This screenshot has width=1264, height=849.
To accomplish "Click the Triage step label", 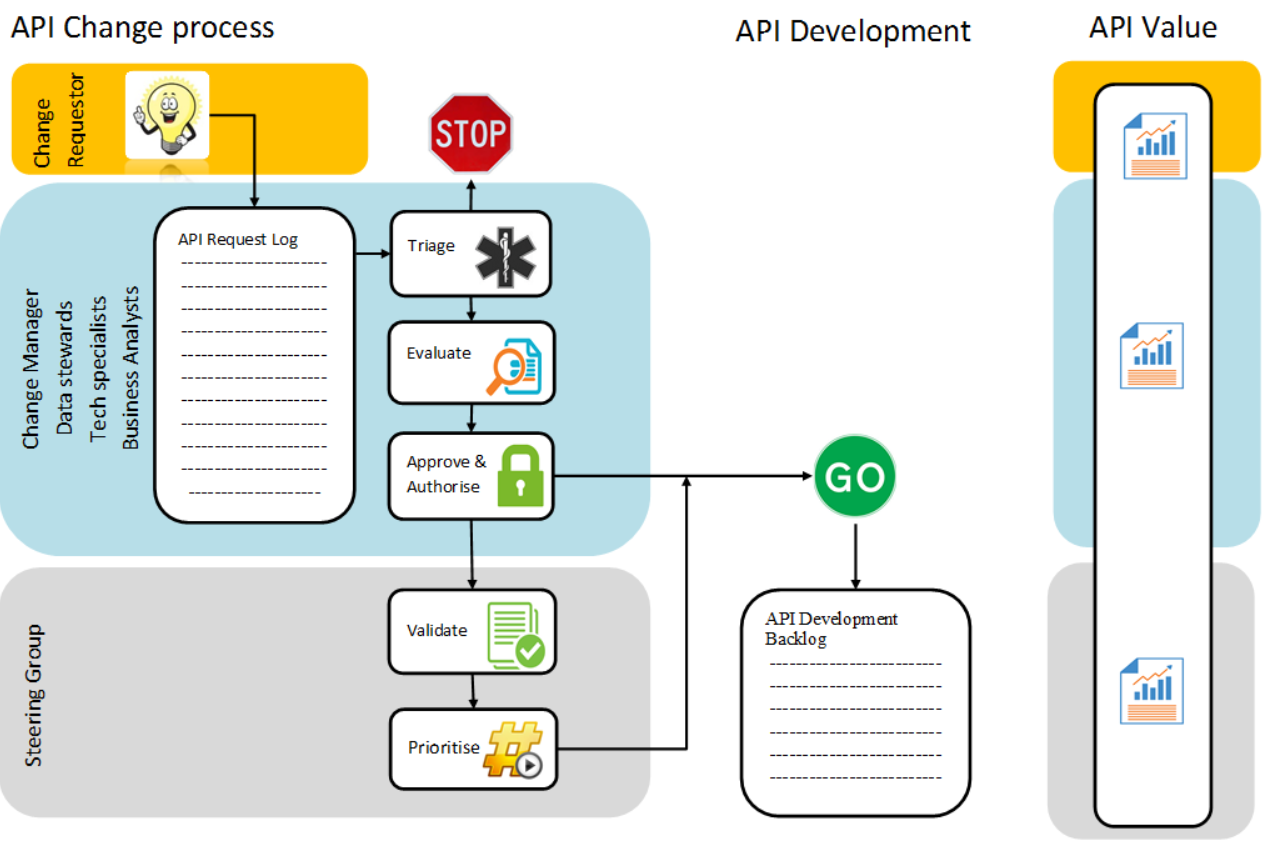I will (x=431, y=246).
